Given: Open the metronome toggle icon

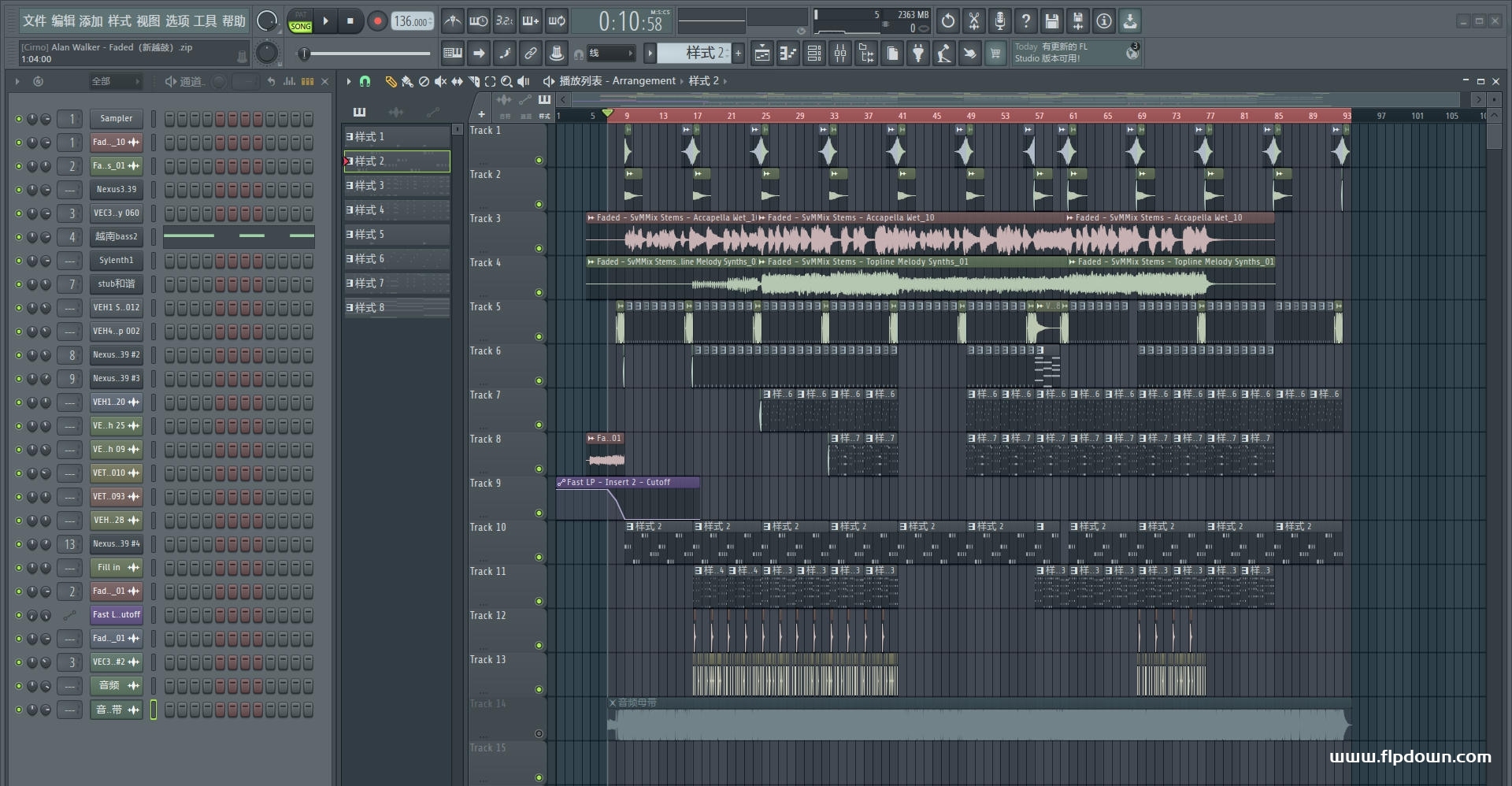Looking at the screenshot, I should coord(452,21).
